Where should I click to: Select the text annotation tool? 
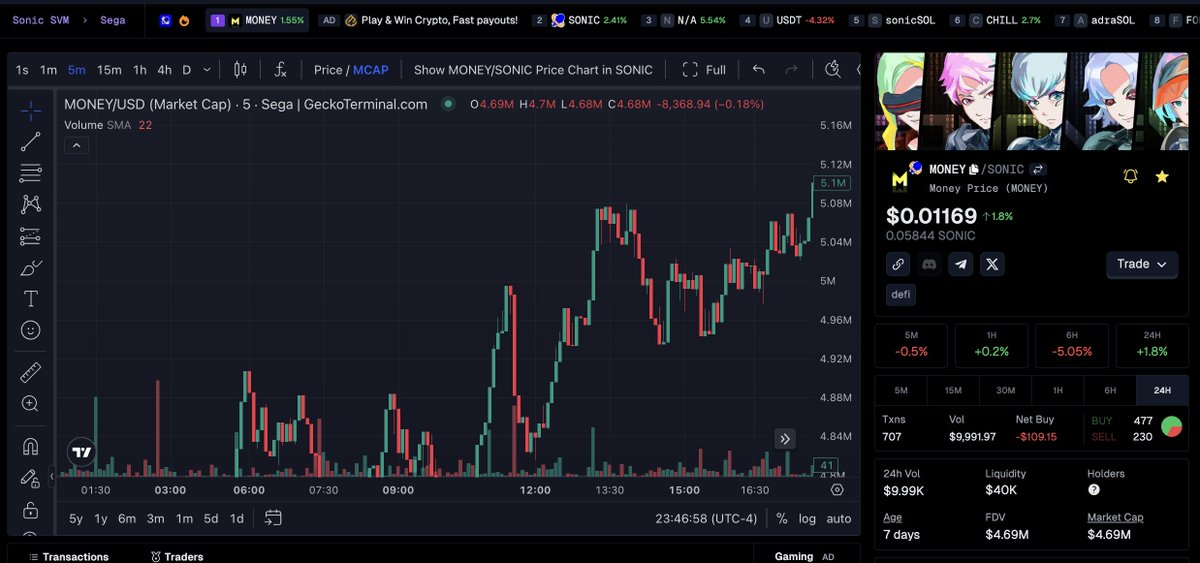coord(31,299)
